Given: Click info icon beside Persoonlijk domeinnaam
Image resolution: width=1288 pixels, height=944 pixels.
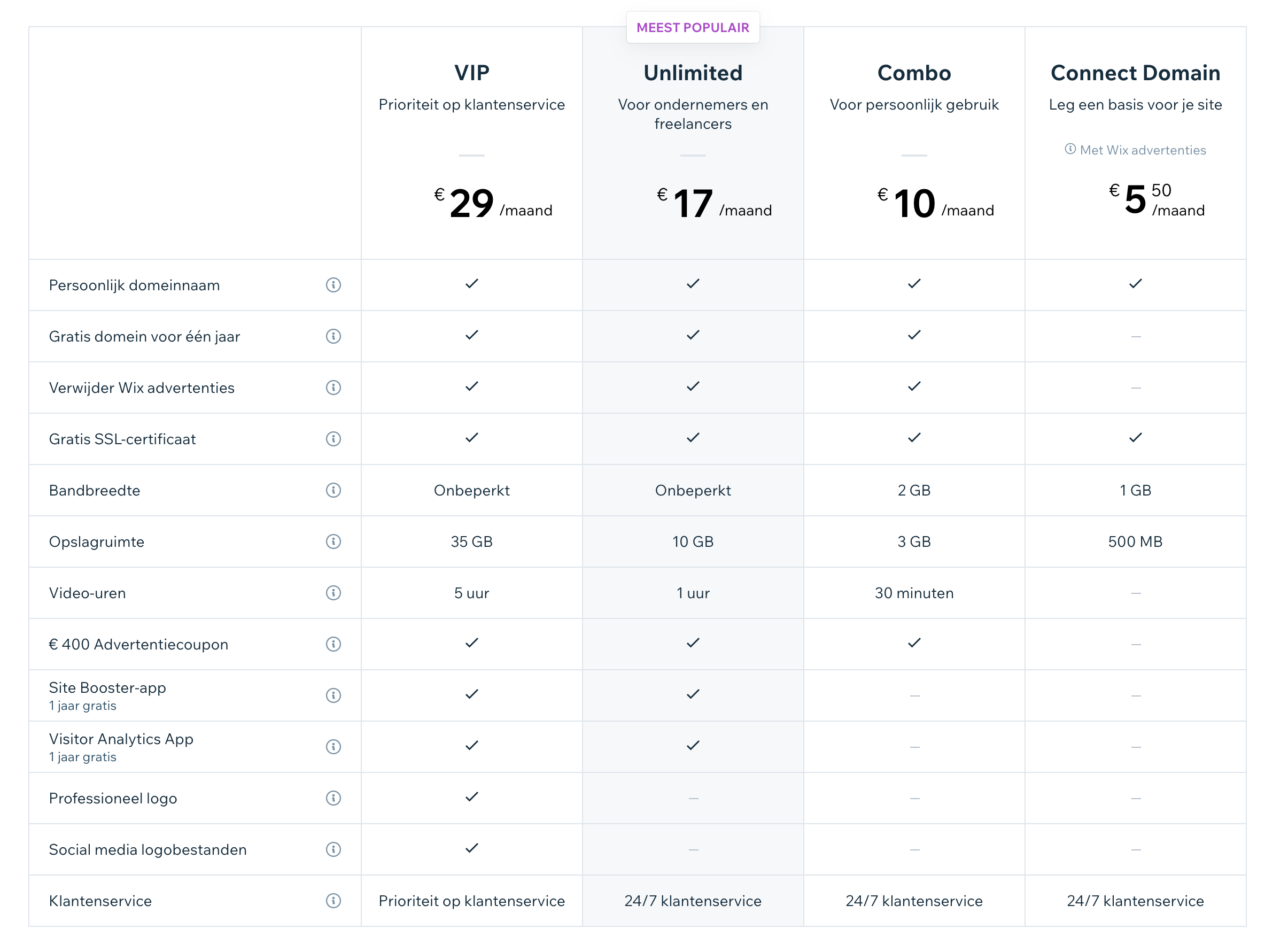Looking at the screenshot, I should click(x=333, y=284).
